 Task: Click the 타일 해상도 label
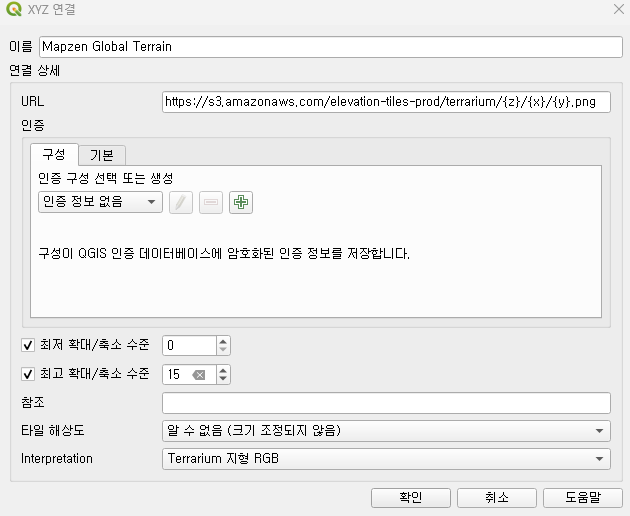53,430
